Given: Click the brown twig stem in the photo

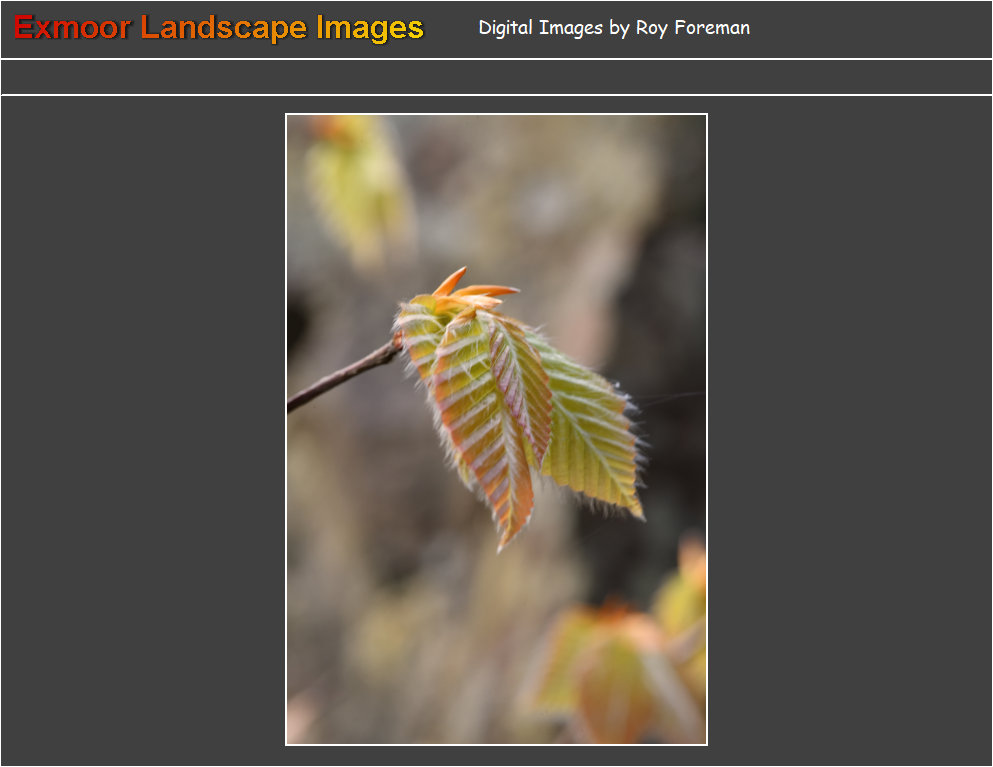Looking at the screenshot, I should click(x=343, y=376).
